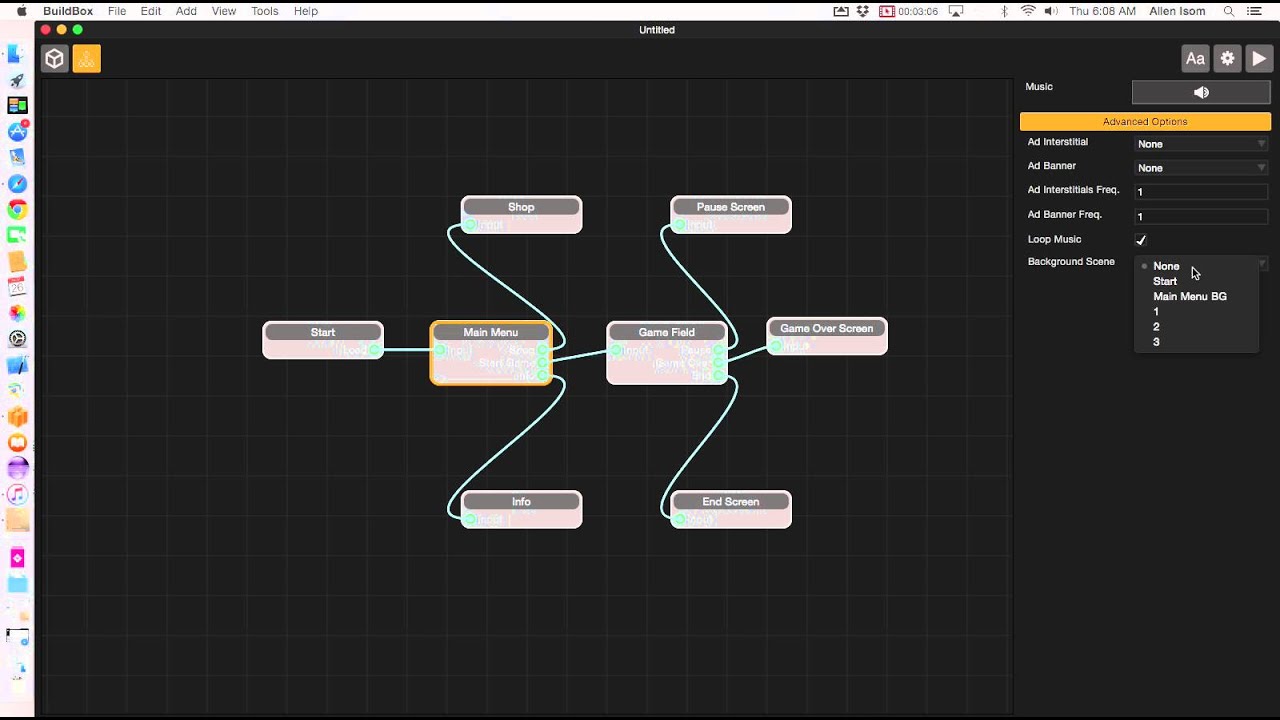Open the volume control in menu bar
1280x720 pixels.
(x=1051, y=11)
